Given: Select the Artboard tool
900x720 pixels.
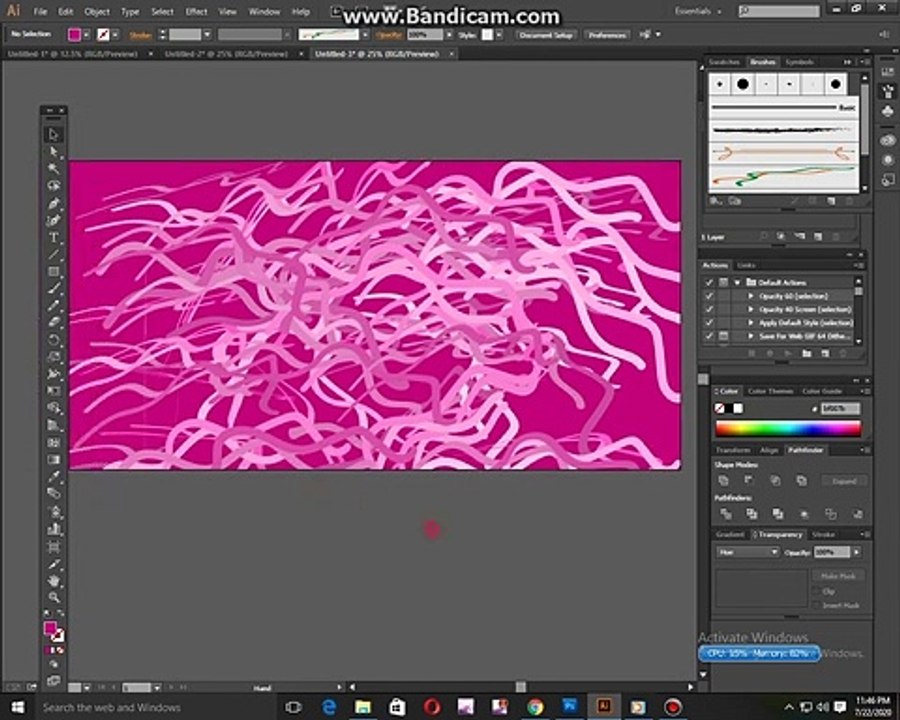Looking at the screenshot, I should (53, 547).
